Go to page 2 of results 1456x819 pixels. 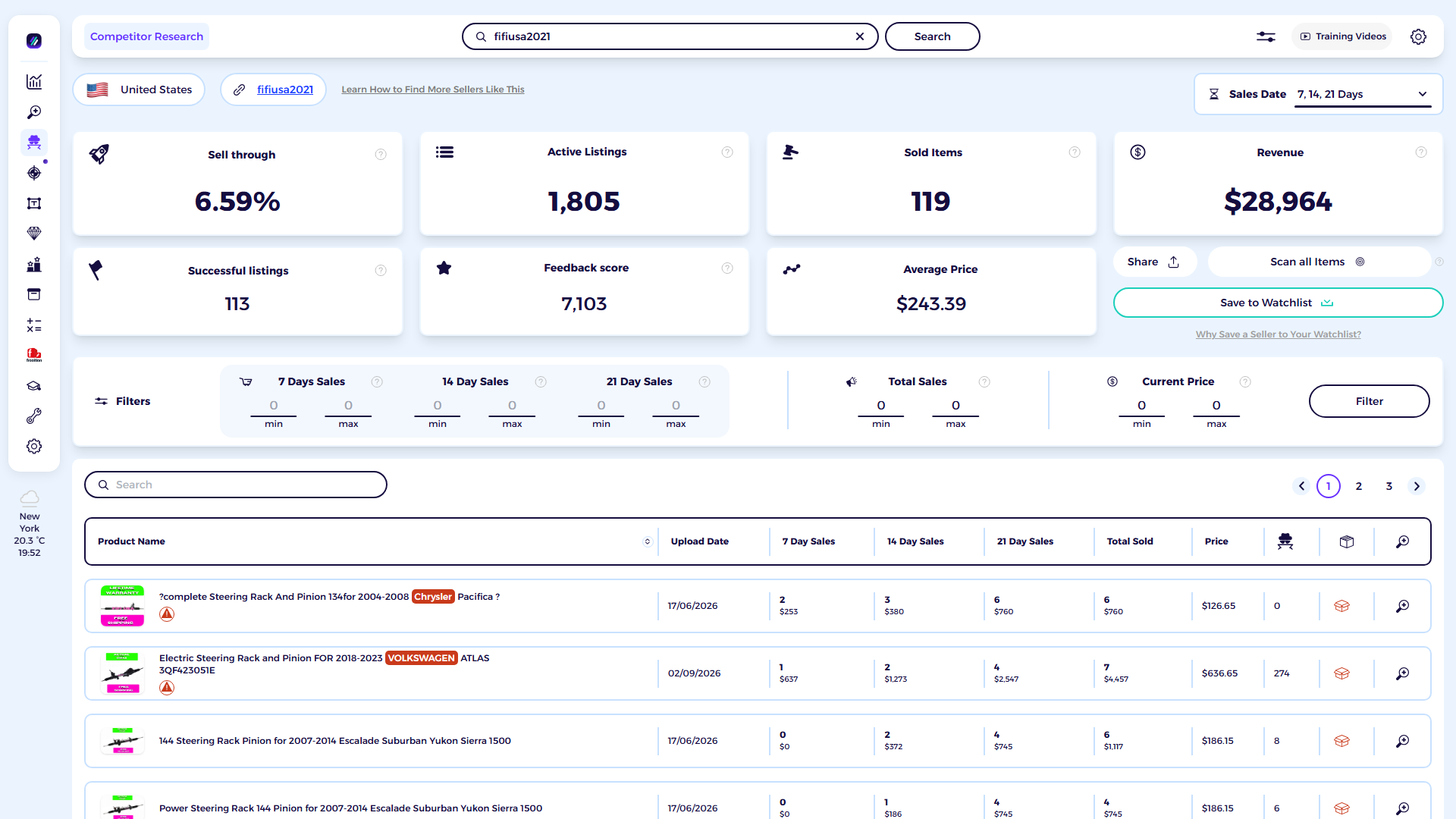[1359, 486]
